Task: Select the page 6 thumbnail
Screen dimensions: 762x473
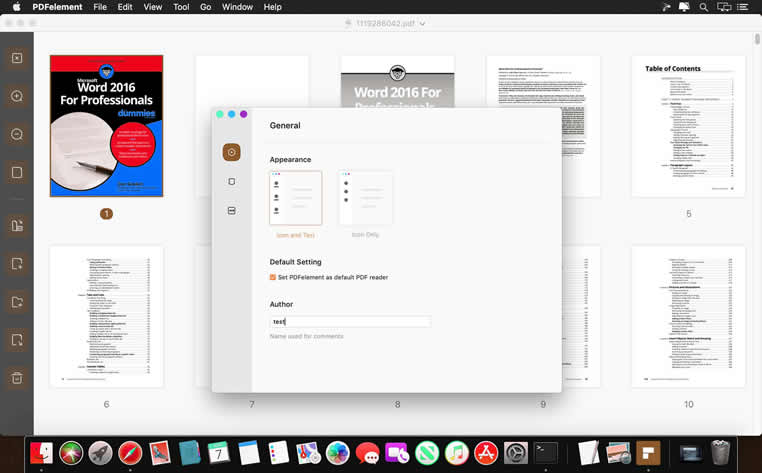Action: tap(106, 316)
